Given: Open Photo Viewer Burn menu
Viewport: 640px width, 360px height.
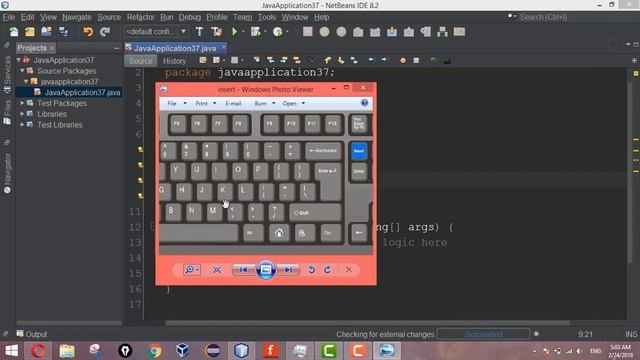Looking at the screenshot, I should [x=264, y=104].
